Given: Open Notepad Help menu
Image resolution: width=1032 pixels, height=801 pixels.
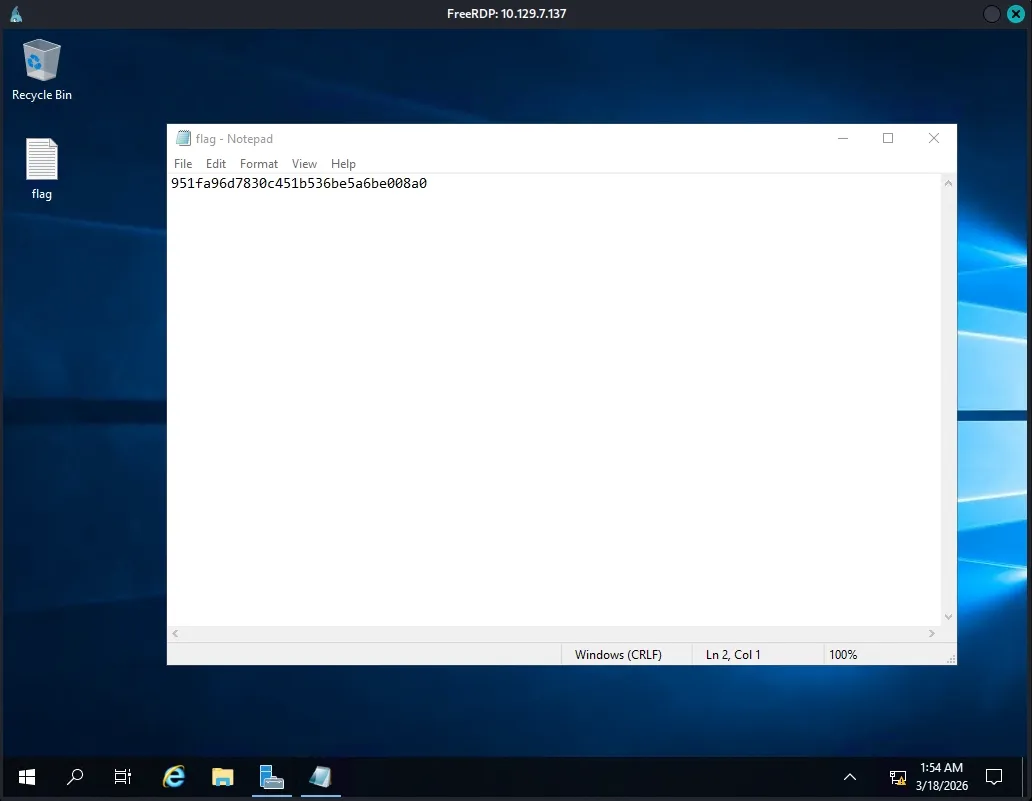Looking at the screenshot, I should (x=343, y=164).
